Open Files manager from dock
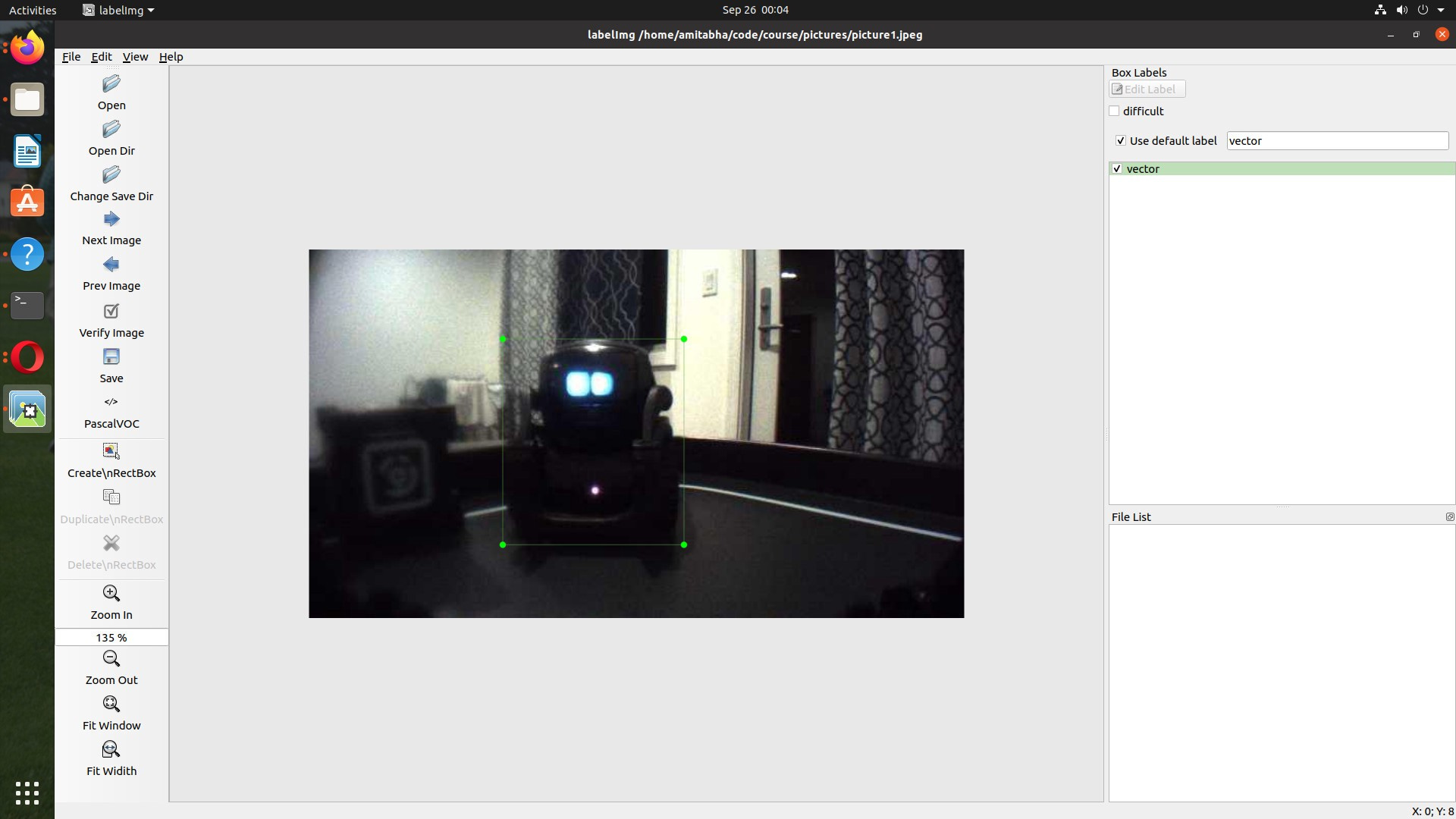The image size is (1456, 819). [27, 99]
